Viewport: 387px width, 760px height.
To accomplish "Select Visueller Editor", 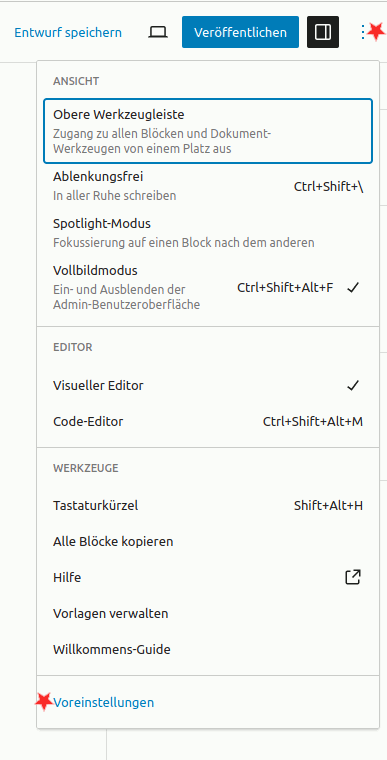I will pos(208,386).
